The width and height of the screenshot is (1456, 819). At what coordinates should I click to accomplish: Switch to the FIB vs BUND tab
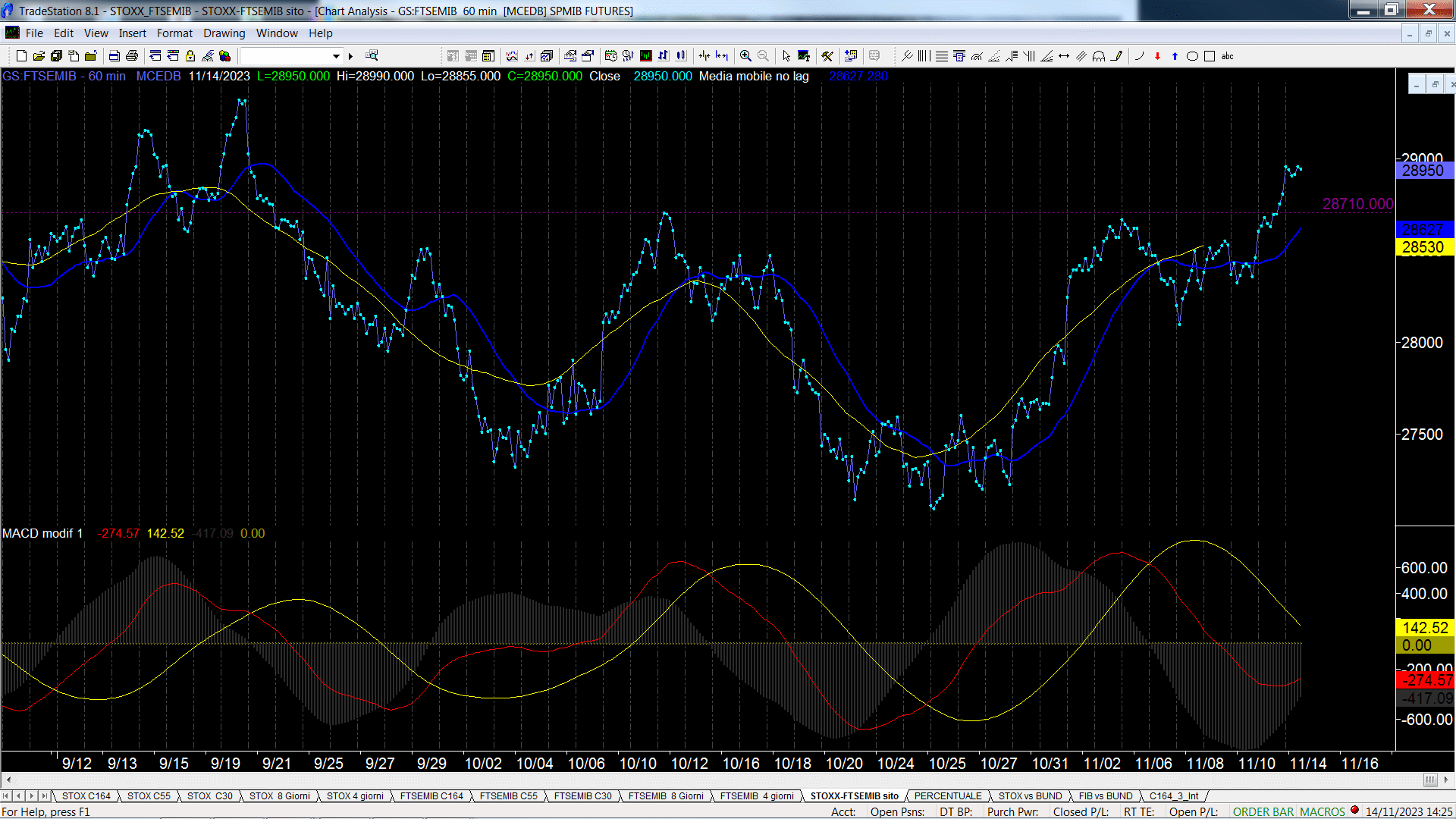click(x=1105, y=795)
